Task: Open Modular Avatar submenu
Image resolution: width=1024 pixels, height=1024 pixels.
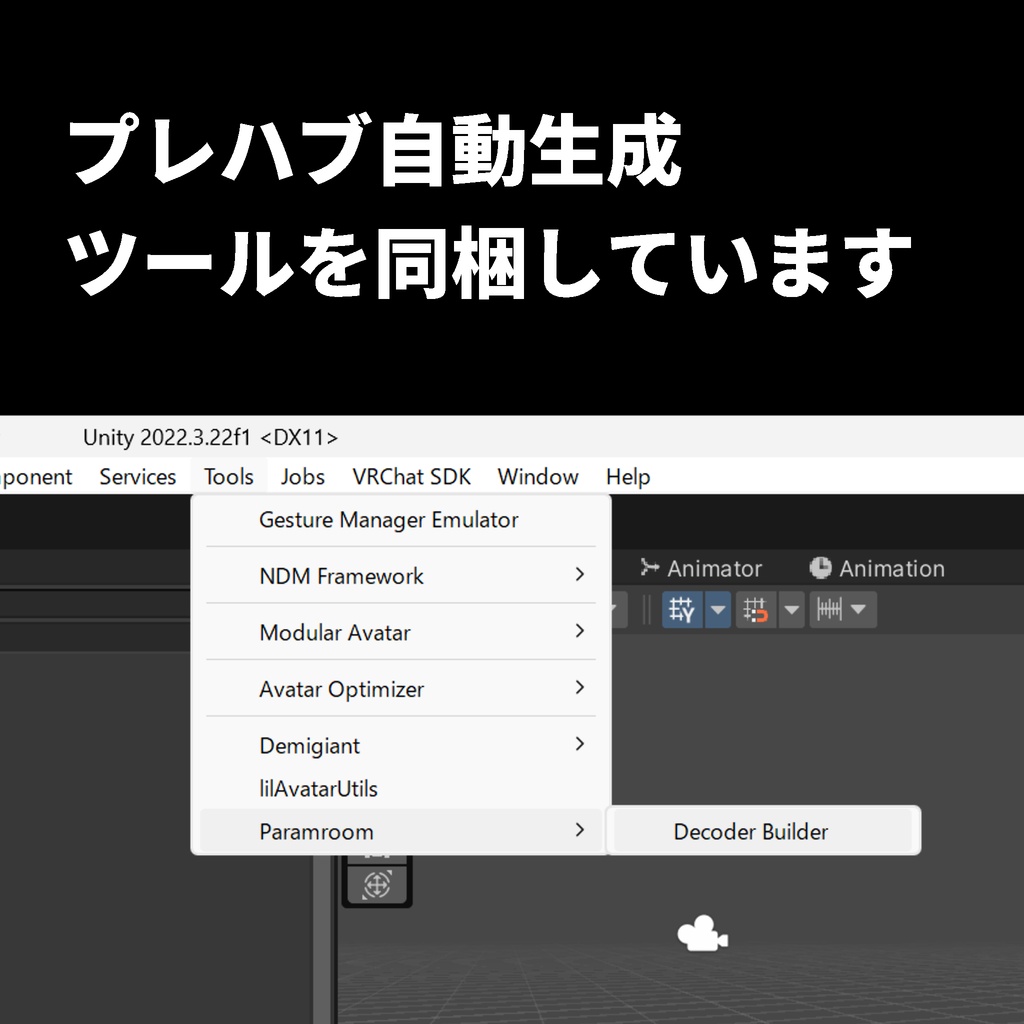Action: point(401,632)
